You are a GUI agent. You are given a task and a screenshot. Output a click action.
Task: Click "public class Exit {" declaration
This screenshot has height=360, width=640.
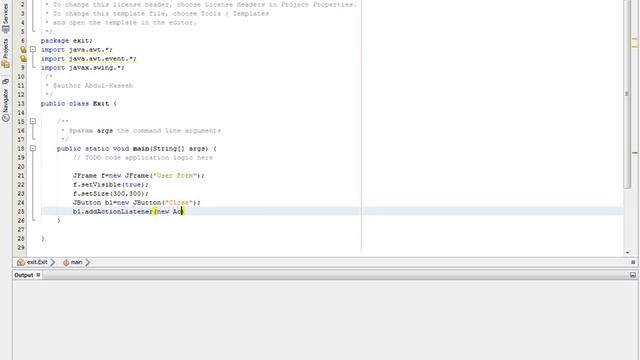tap(79, 103)
